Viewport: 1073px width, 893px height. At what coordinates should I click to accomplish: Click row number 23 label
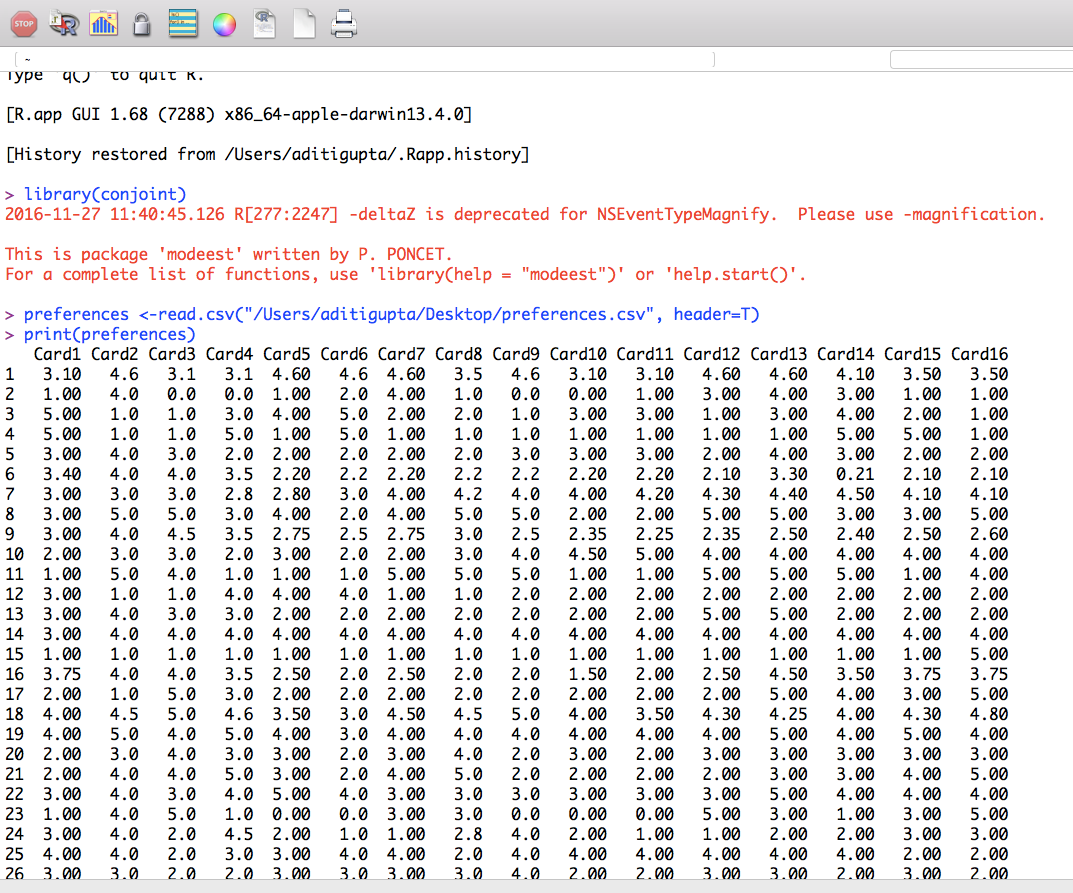pyautogui.click(x=14, y=815)
